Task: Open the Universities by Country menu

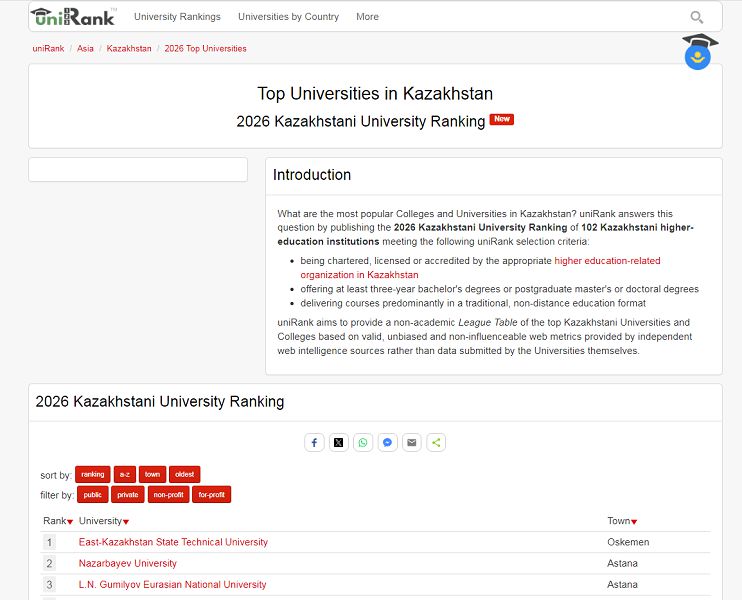Action: 288,17
